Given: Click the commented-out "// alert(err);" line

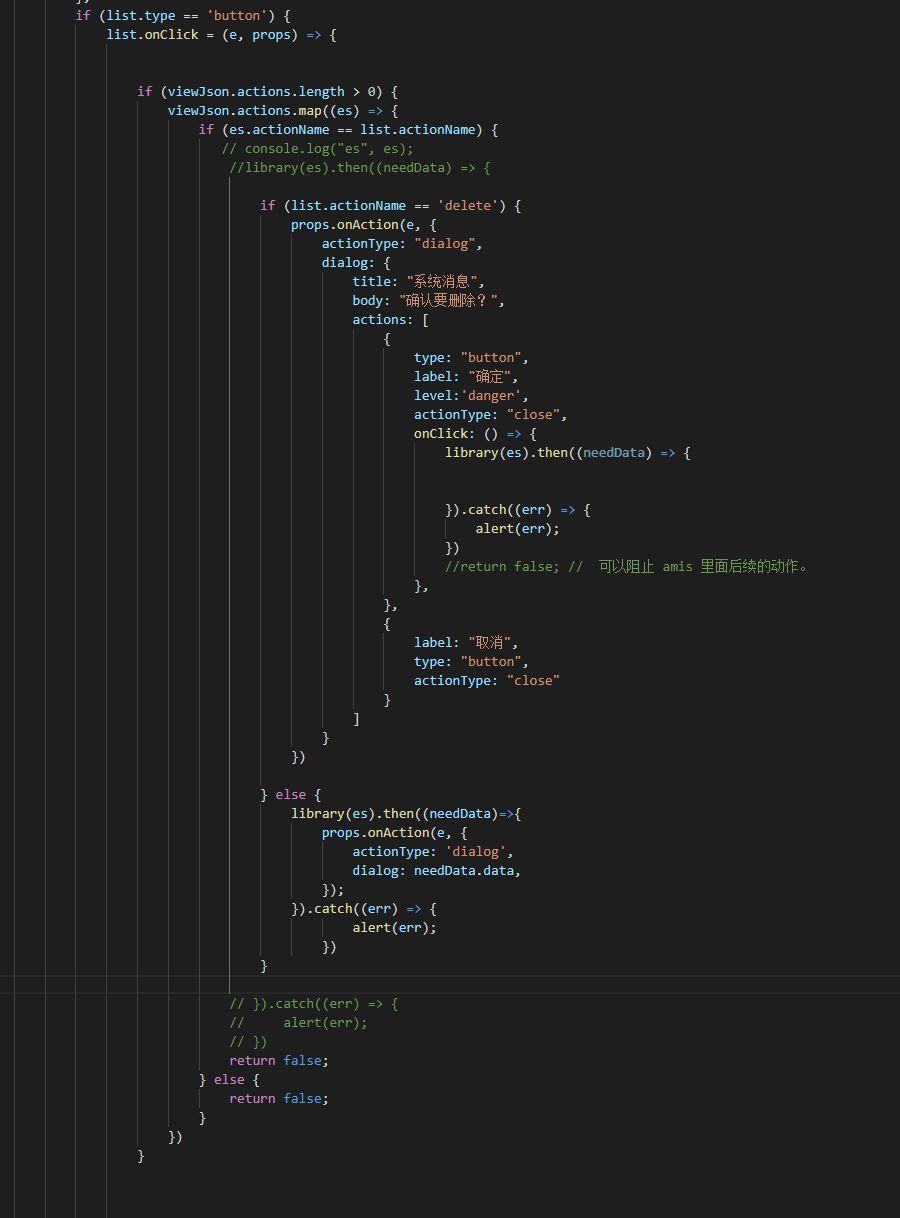Looking at the screenshot, I should pos(299,1023).
